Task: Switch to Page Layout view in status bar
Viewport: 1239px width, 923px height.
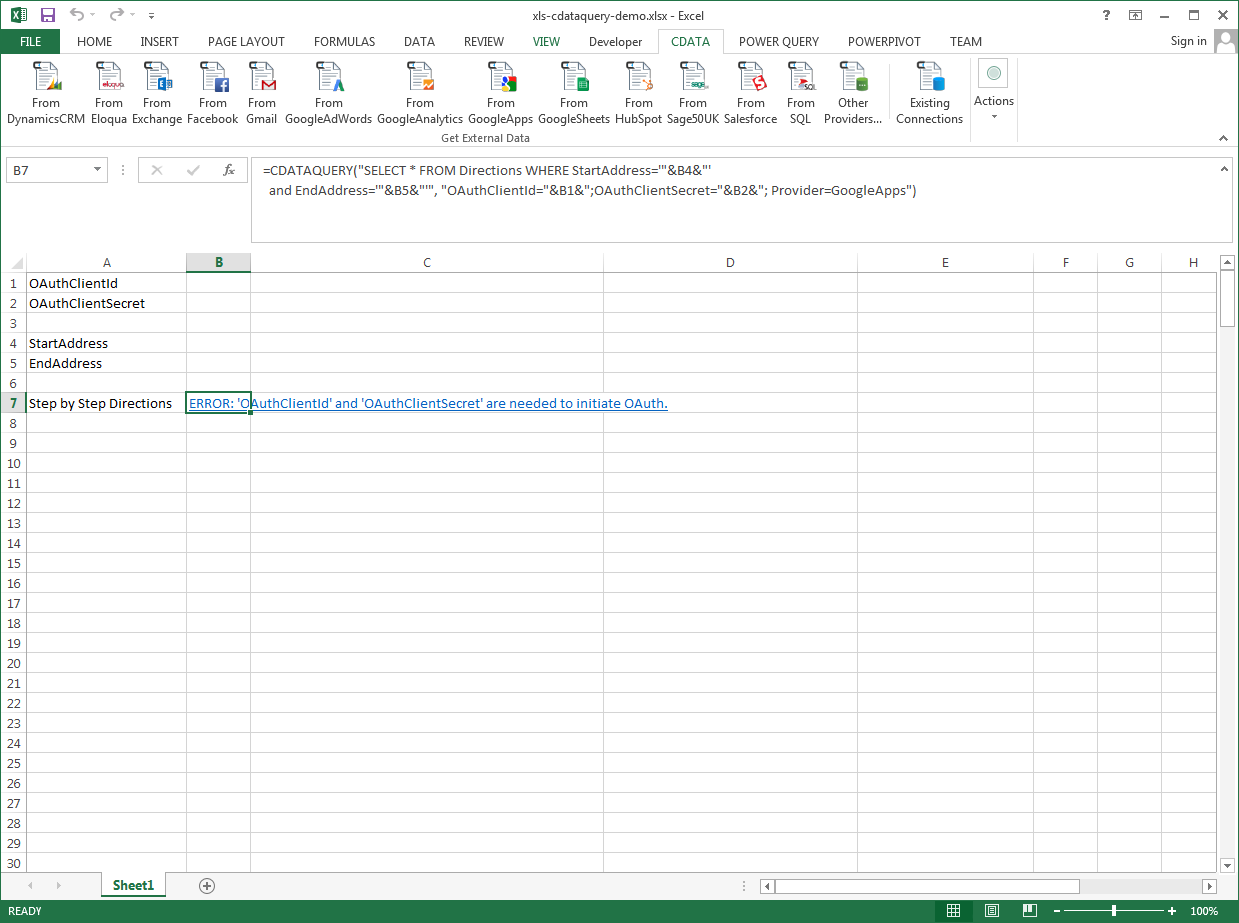Action: tap(991, 911)
